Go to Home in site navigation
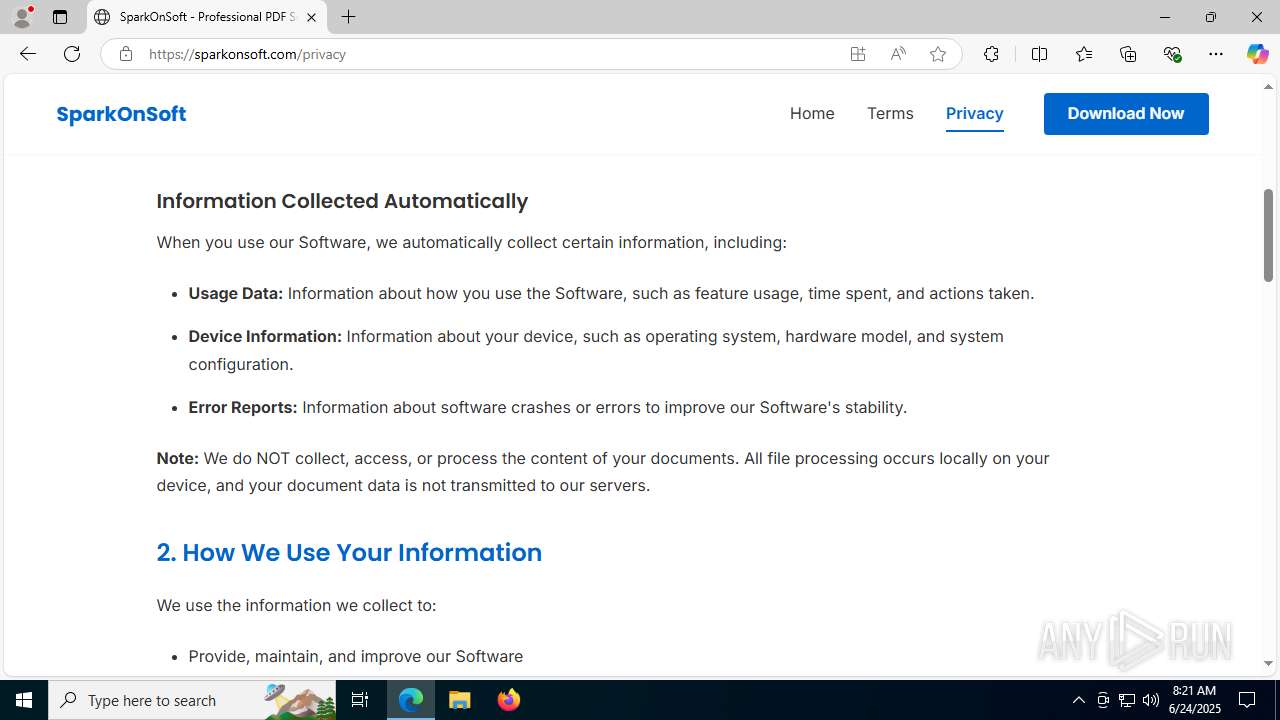 (812, 113)
